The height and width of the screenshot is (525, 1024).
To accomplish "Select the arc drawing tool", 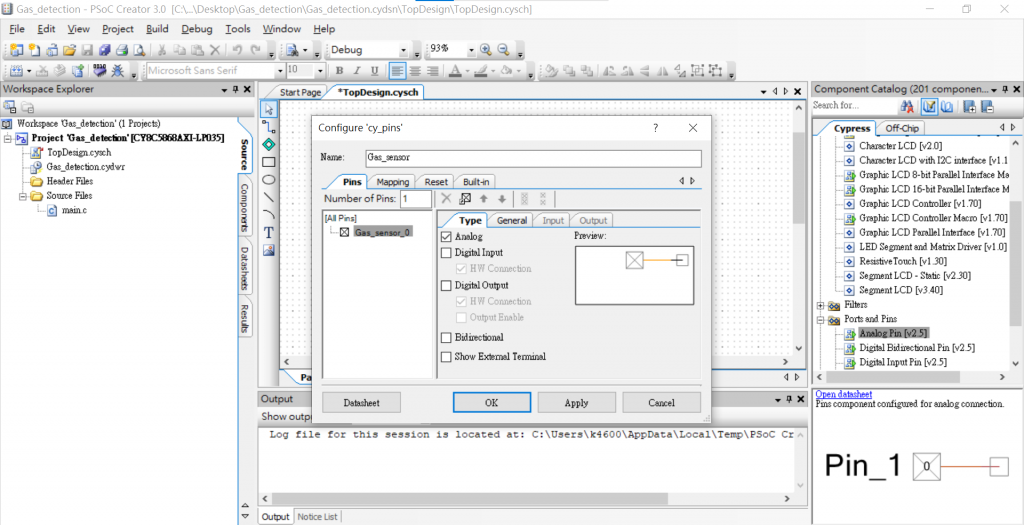I will [x=268, y=214].
